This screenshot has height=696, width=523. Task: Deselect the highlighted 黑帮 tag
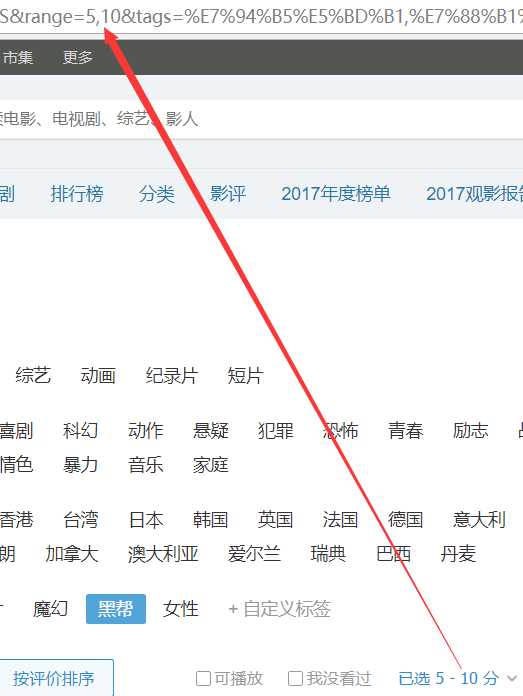116,609
